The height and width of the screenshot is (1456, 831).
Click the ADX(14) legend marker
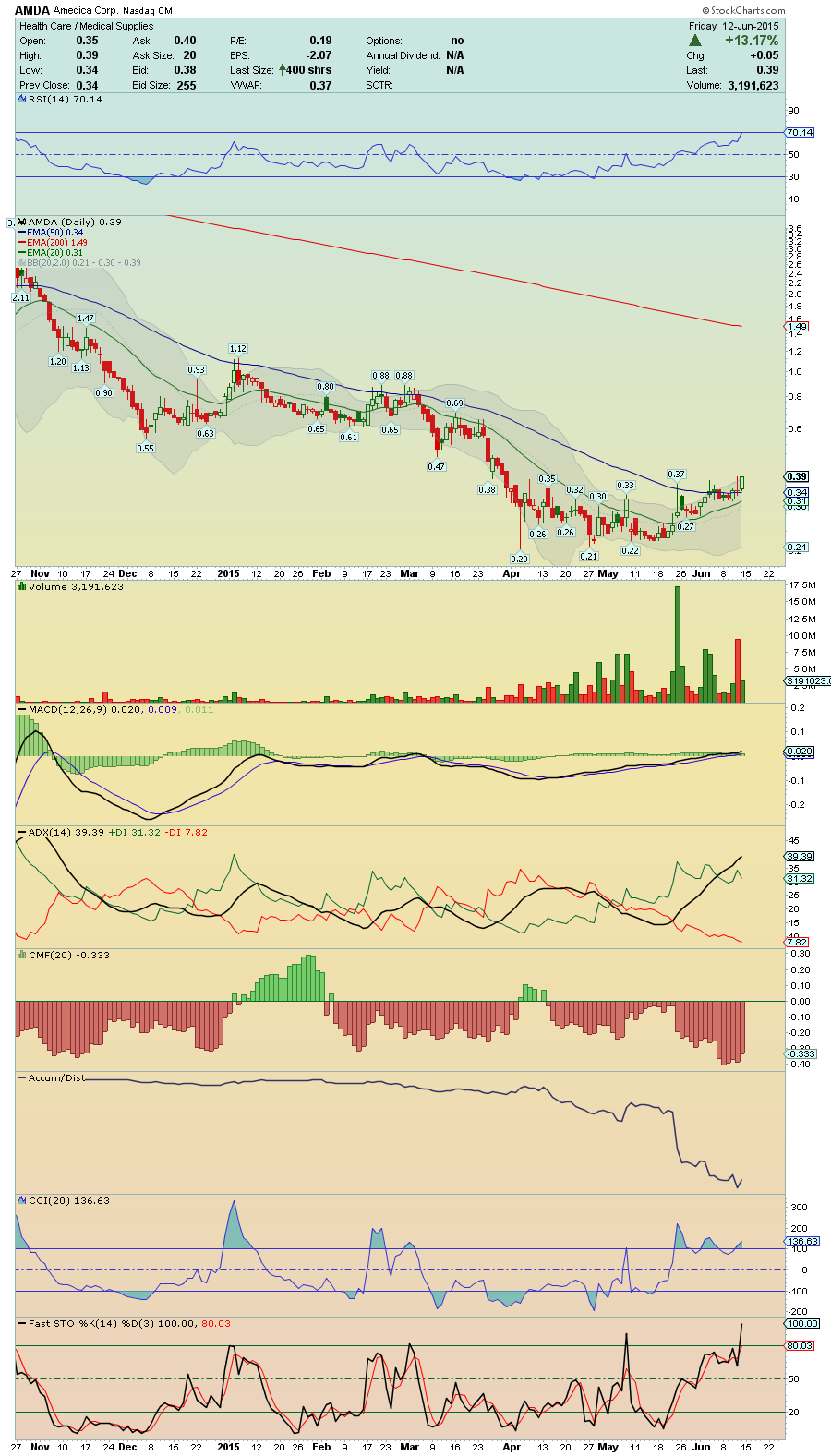22,832
